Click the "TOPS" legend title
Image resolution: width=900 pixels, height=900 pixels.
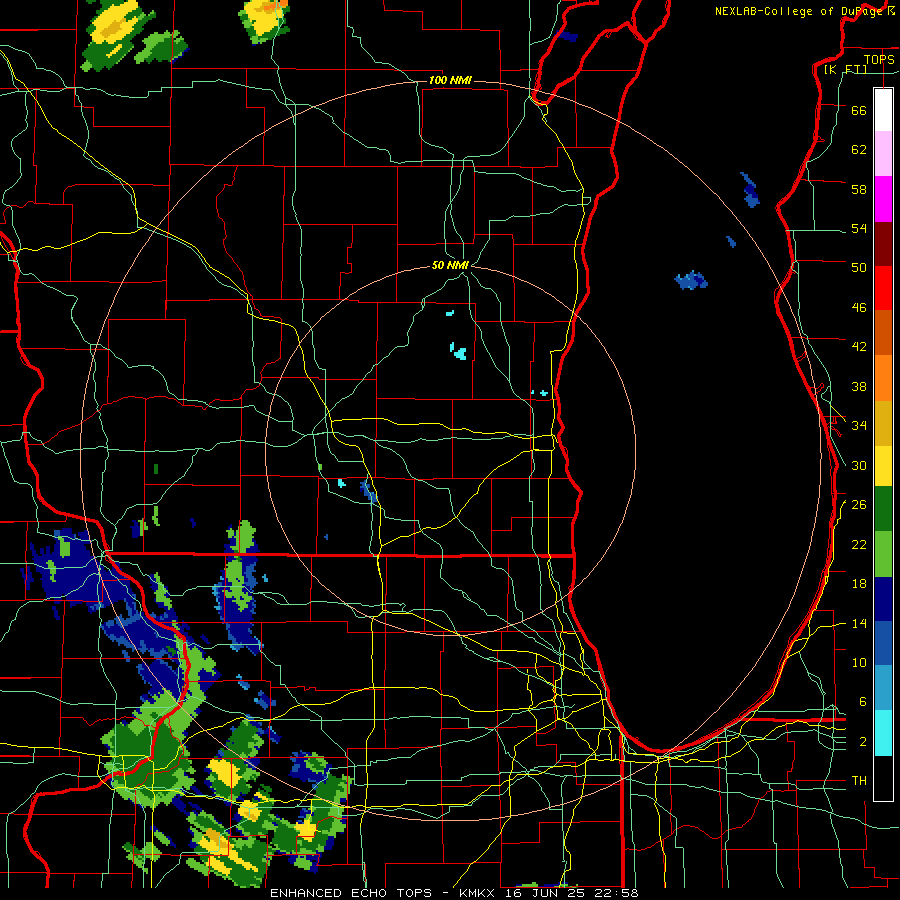point(879,60)
